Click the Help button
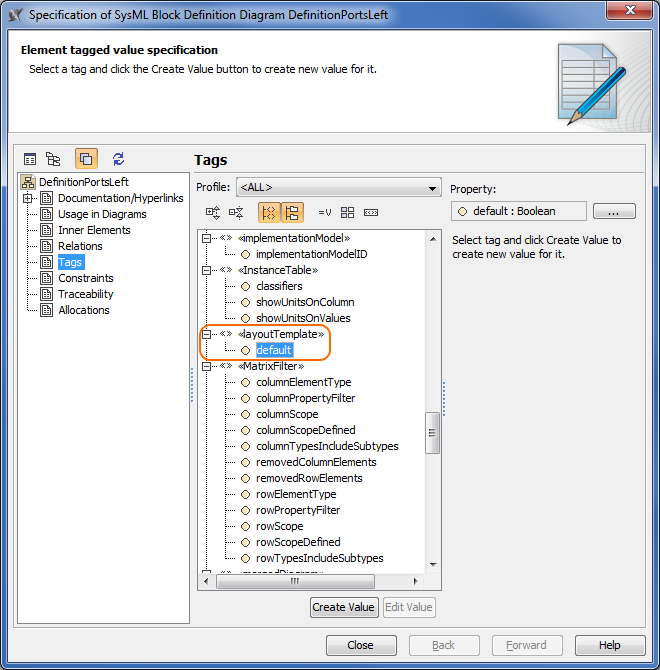The width and height of the screenshot is (660, 670). tap(610, 645)
